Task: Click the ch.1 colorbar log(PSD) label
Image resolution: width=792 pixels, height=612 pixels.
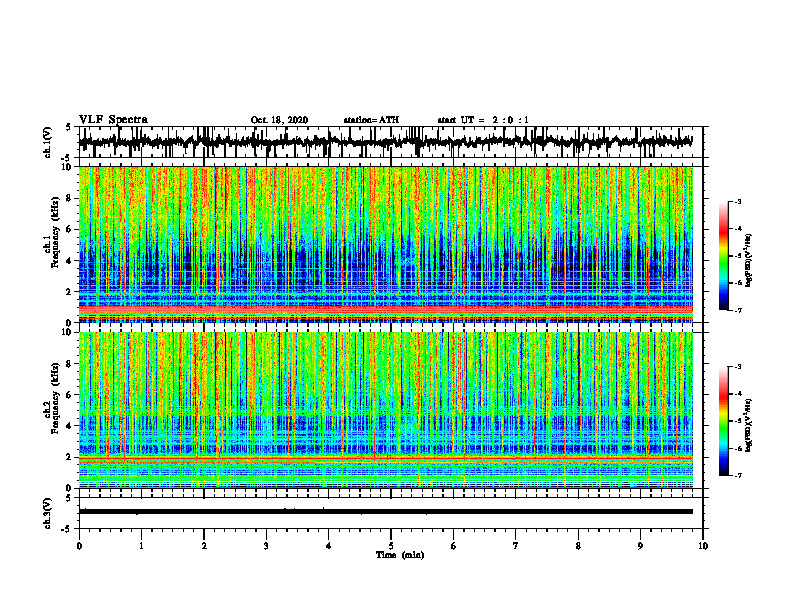Action: click(x=750, y=261)
